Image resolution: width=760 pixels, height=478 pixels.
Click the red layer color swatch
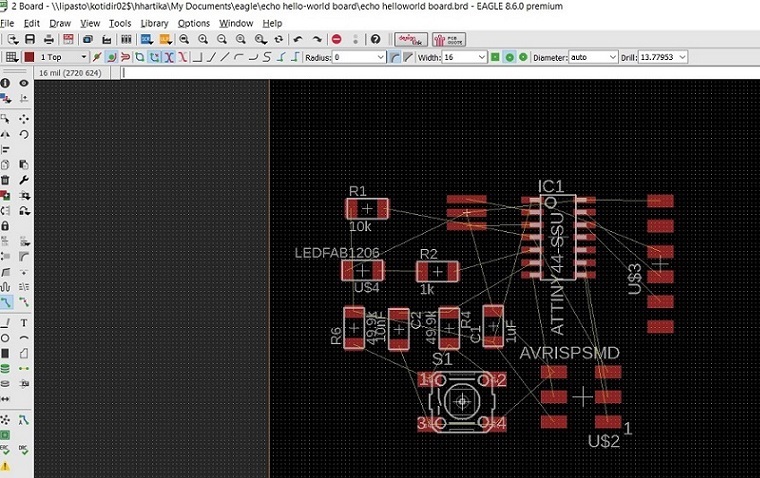(29, 57)
